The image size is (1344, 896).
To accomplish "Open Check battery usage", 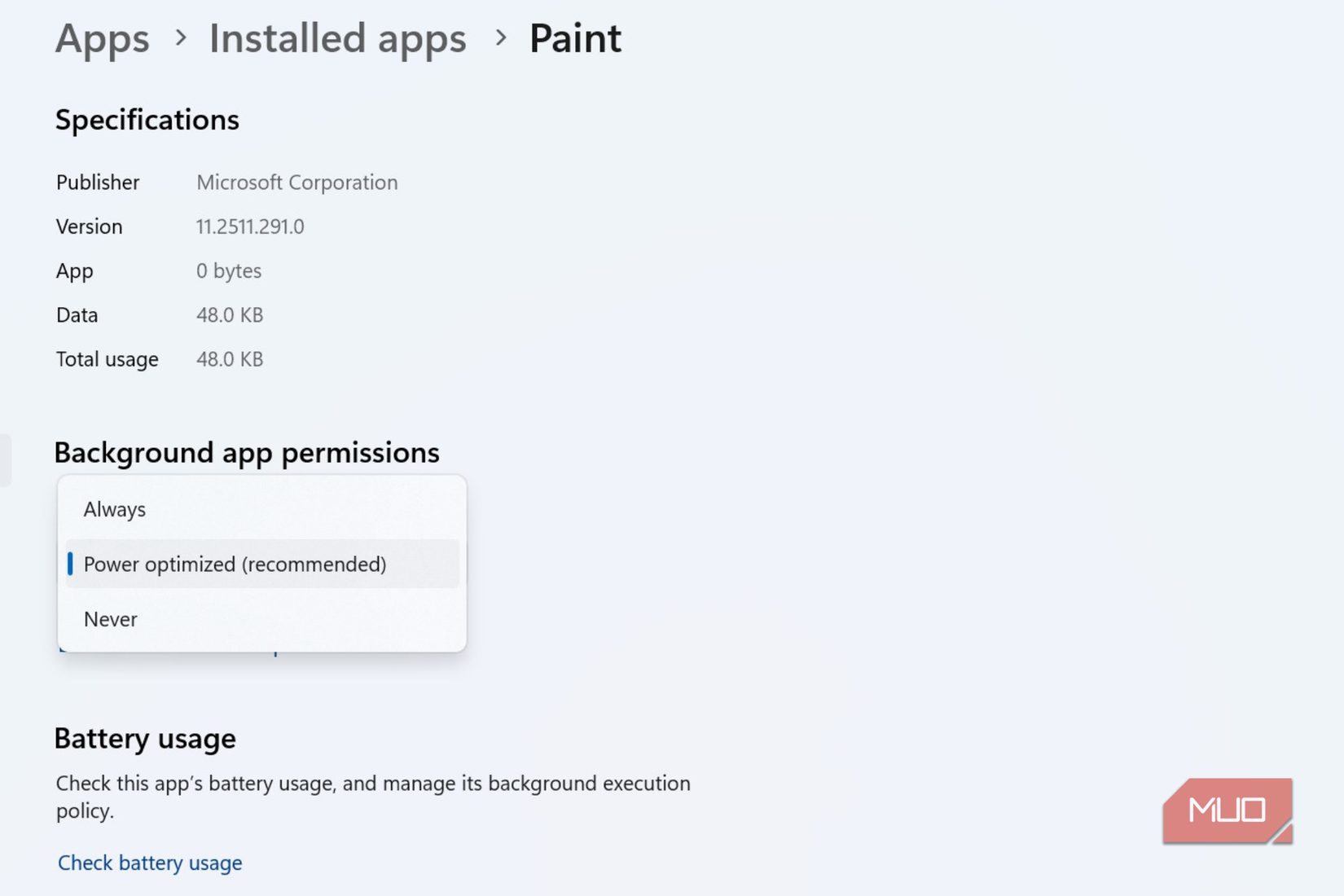I will [x=149, y=863].
